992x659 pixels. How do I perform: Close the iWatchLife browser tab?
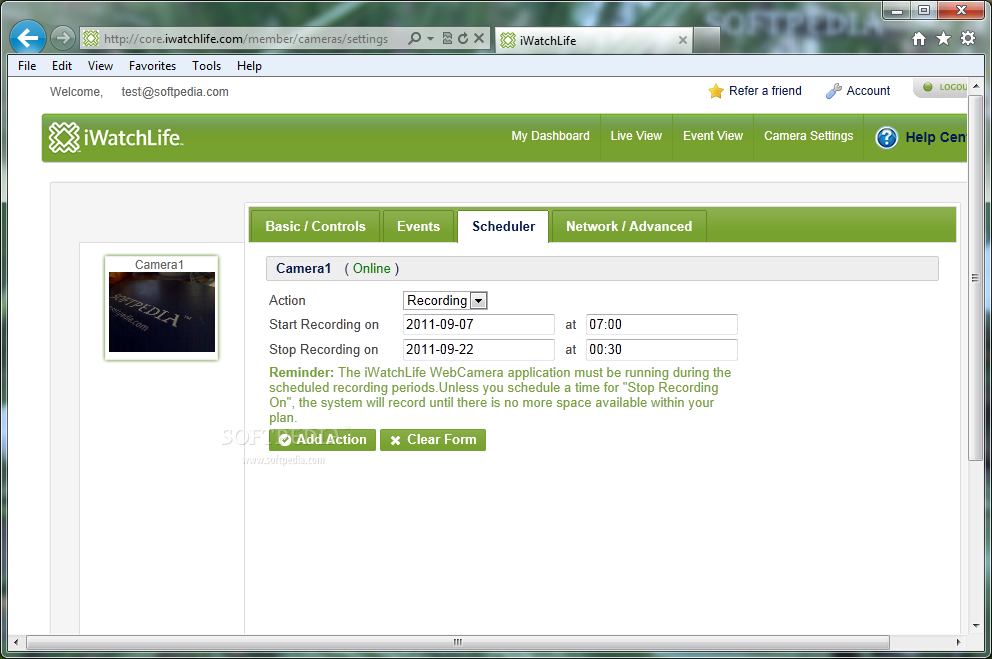683,40
